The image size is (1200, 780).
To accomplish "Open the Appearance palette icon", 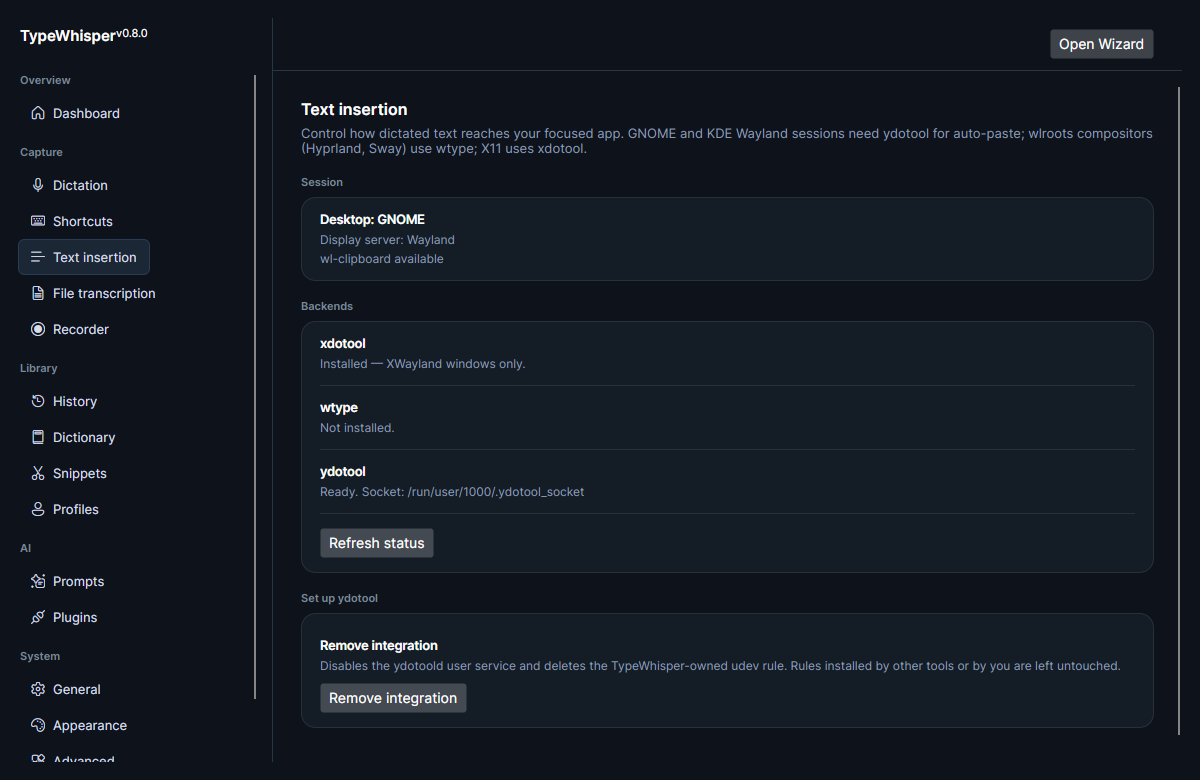I will [38, 725].
